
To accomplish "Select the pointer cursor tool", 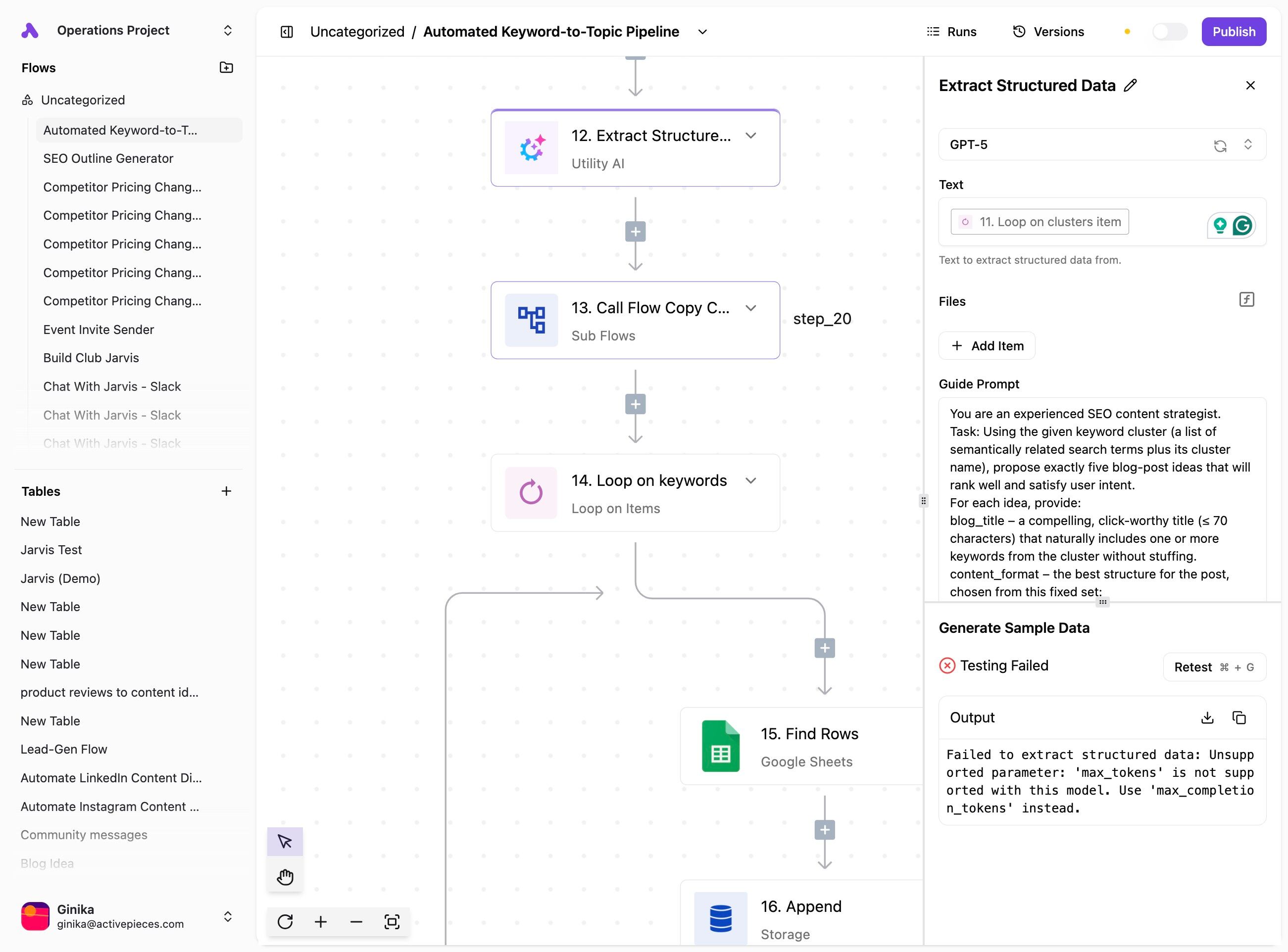I will pos(285,841).
